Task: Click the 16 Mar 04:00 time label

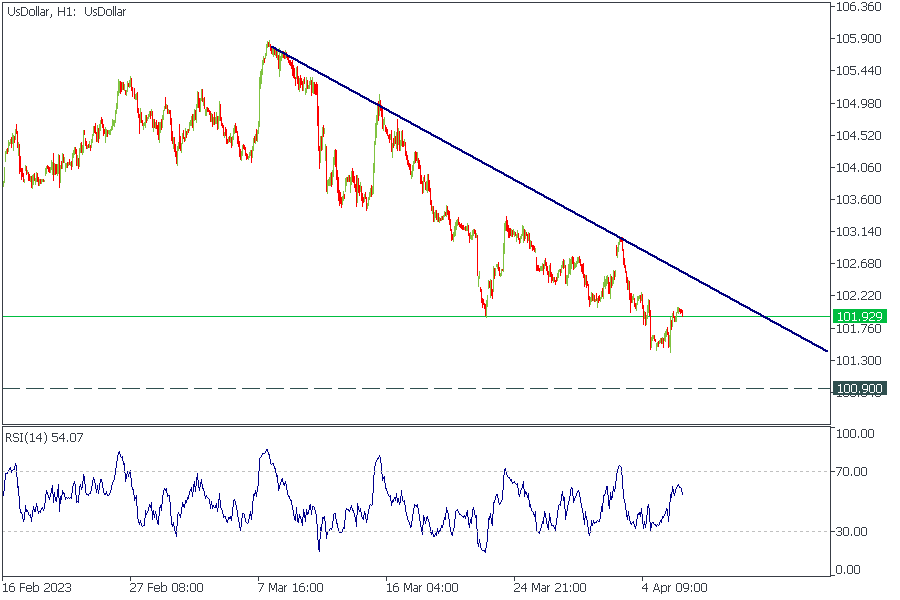Action: pyautogui.click(x=422, y=587)
